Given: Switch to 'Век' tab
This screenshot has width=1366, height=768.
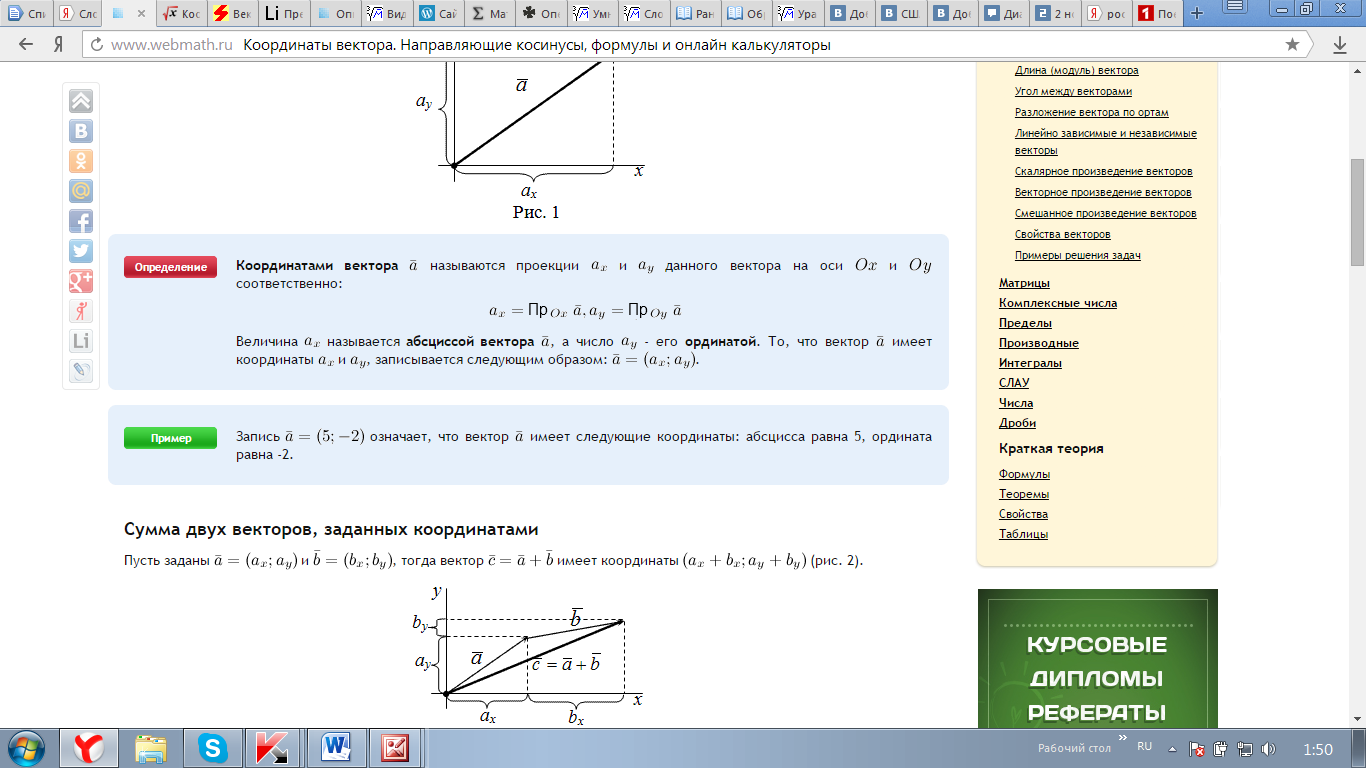Looking at the screenshot, I should 233,14.
